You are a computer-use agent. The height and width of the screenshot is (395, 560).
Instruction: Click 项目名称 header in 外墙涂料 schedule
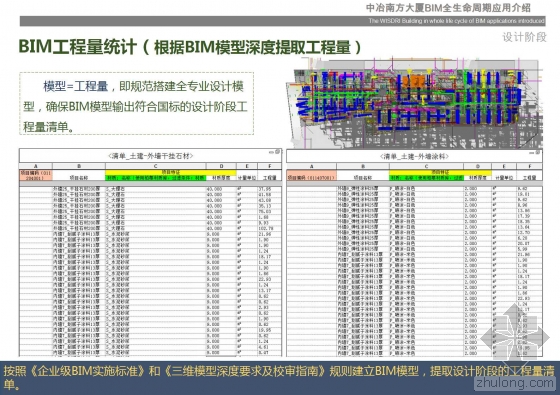[x=363, y=178]
